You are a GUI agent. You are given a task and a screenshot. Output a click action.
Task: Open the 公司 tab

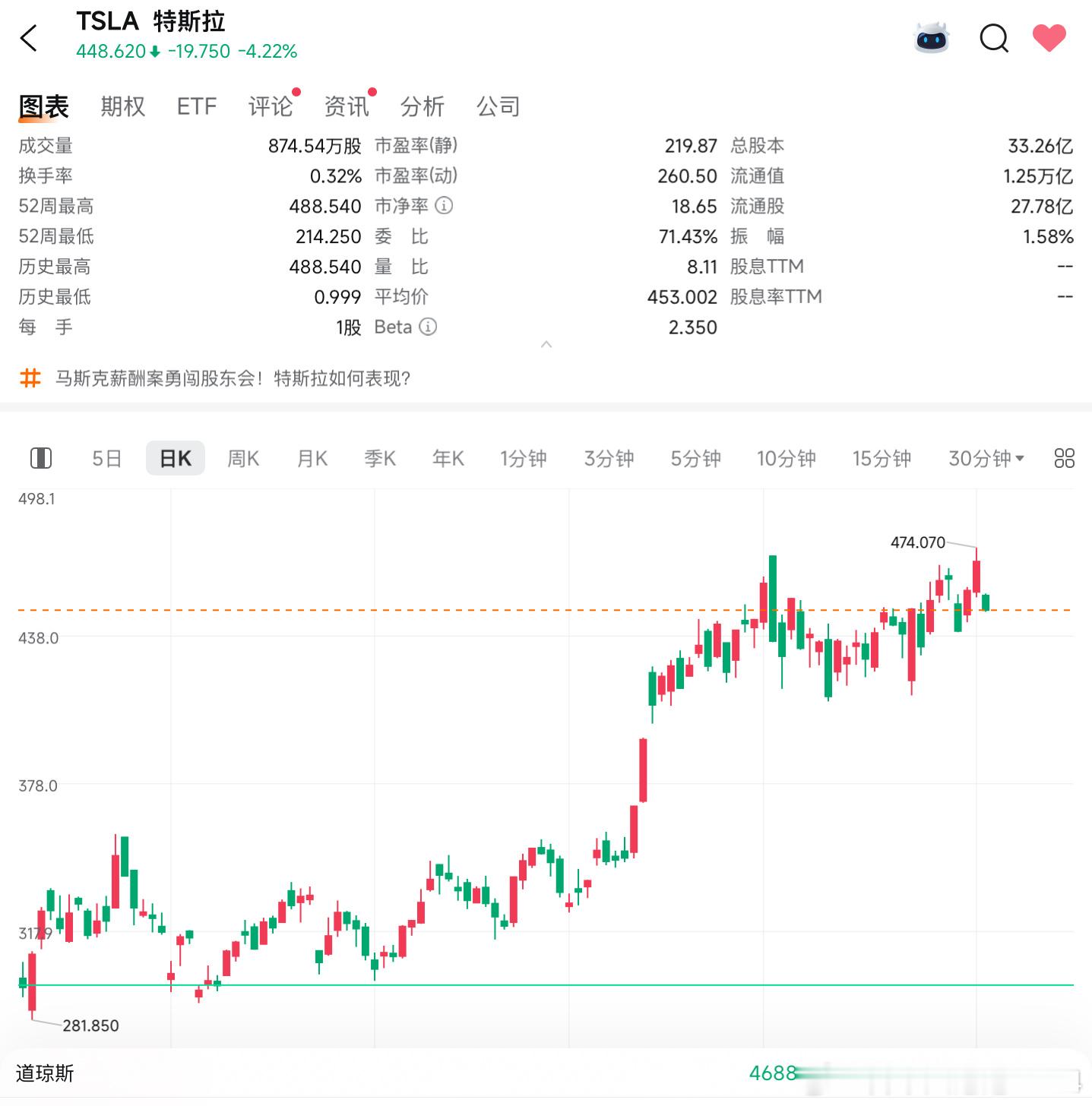(499, 106)
